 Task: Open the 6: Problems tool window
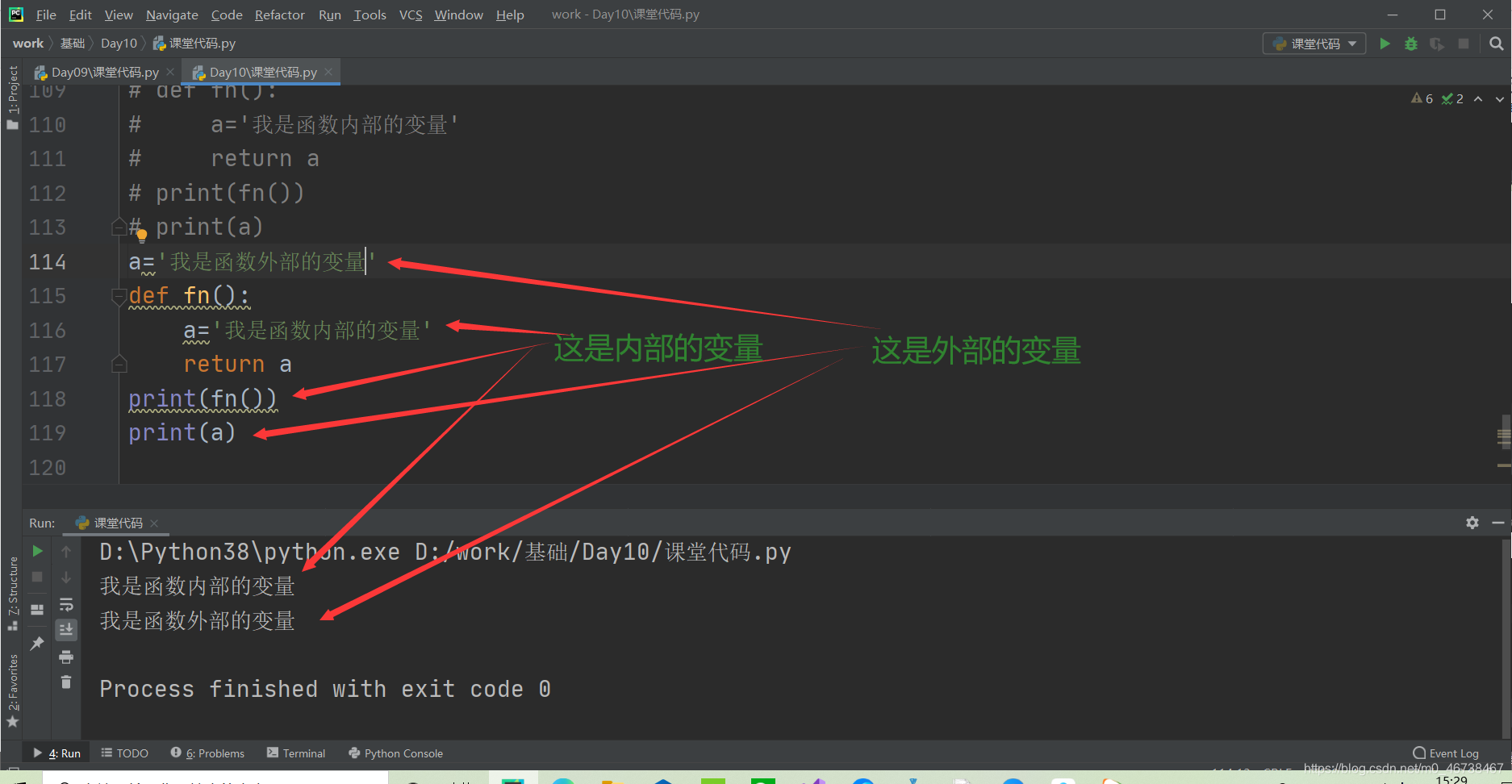207,753
